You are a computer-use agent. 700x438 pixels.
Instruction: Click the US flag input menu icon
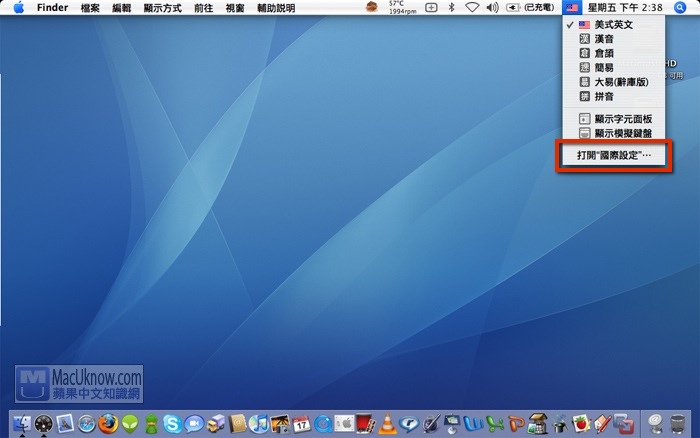click(x=572, y=8)
